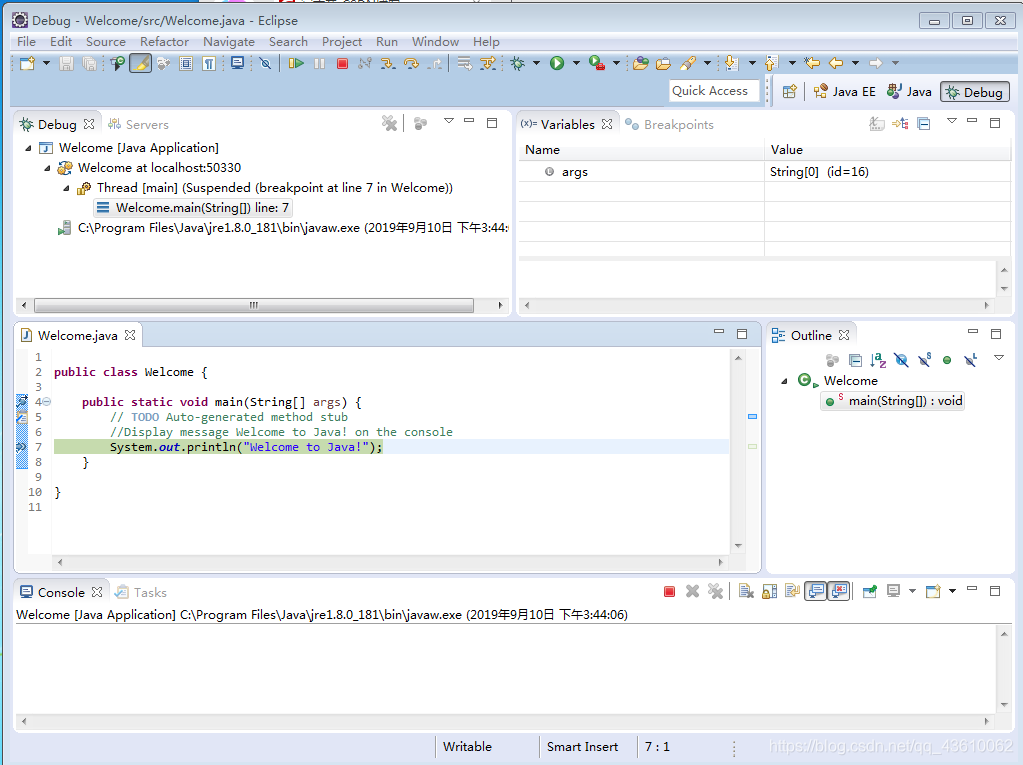Click the Terminate icon in Console toolbar
Viewport: 1023px width, 765px height.
tap(669, 592)
